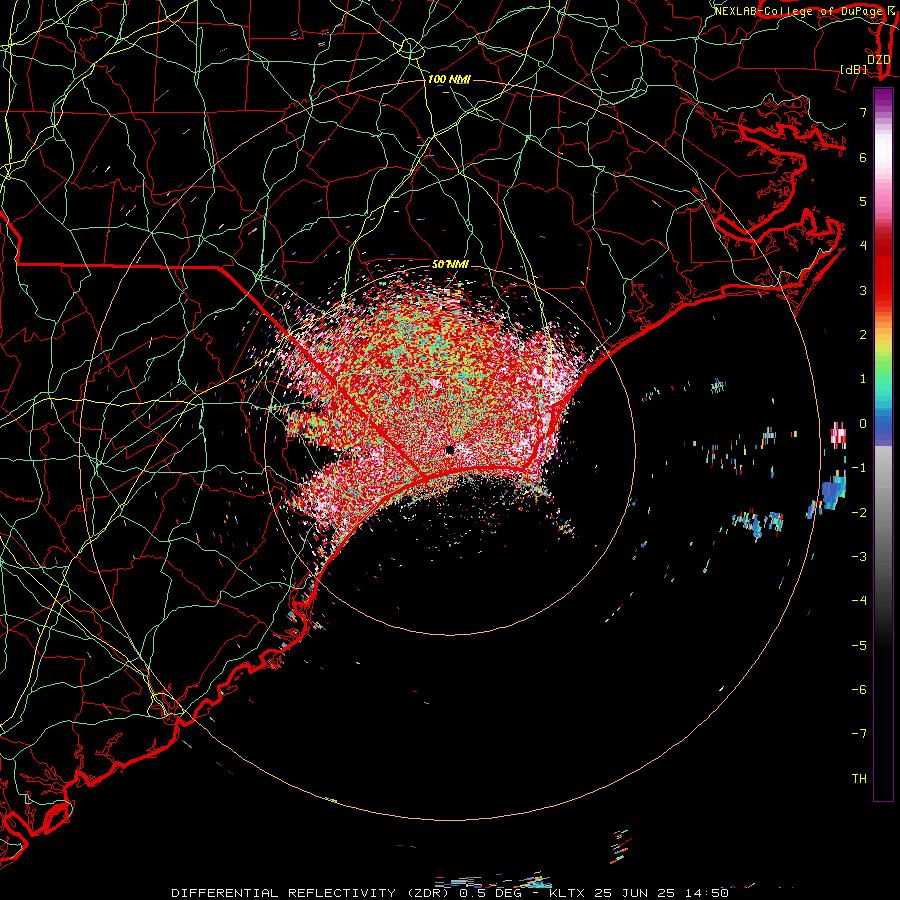Viewport: 900px width, 900px height.
Task: Click the [dB] unit label
Action: click(853, 69)
